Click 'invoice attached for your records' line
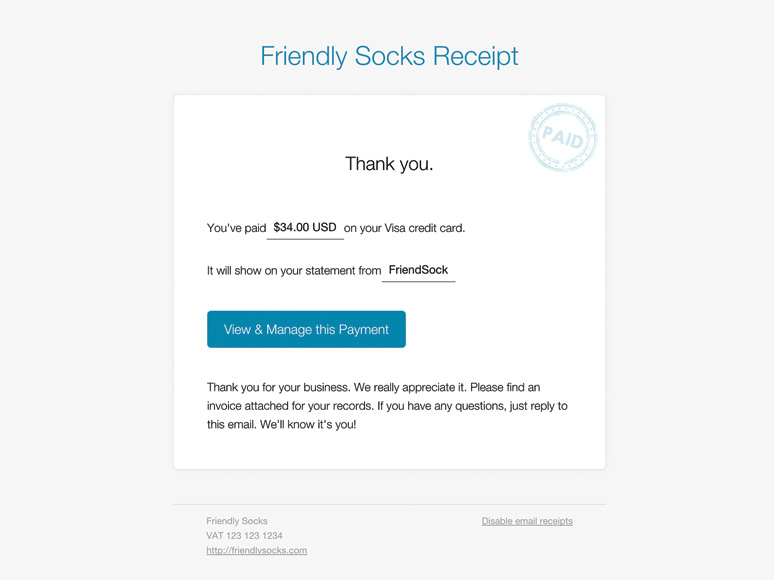774x580 pixels. click(290, 406)
